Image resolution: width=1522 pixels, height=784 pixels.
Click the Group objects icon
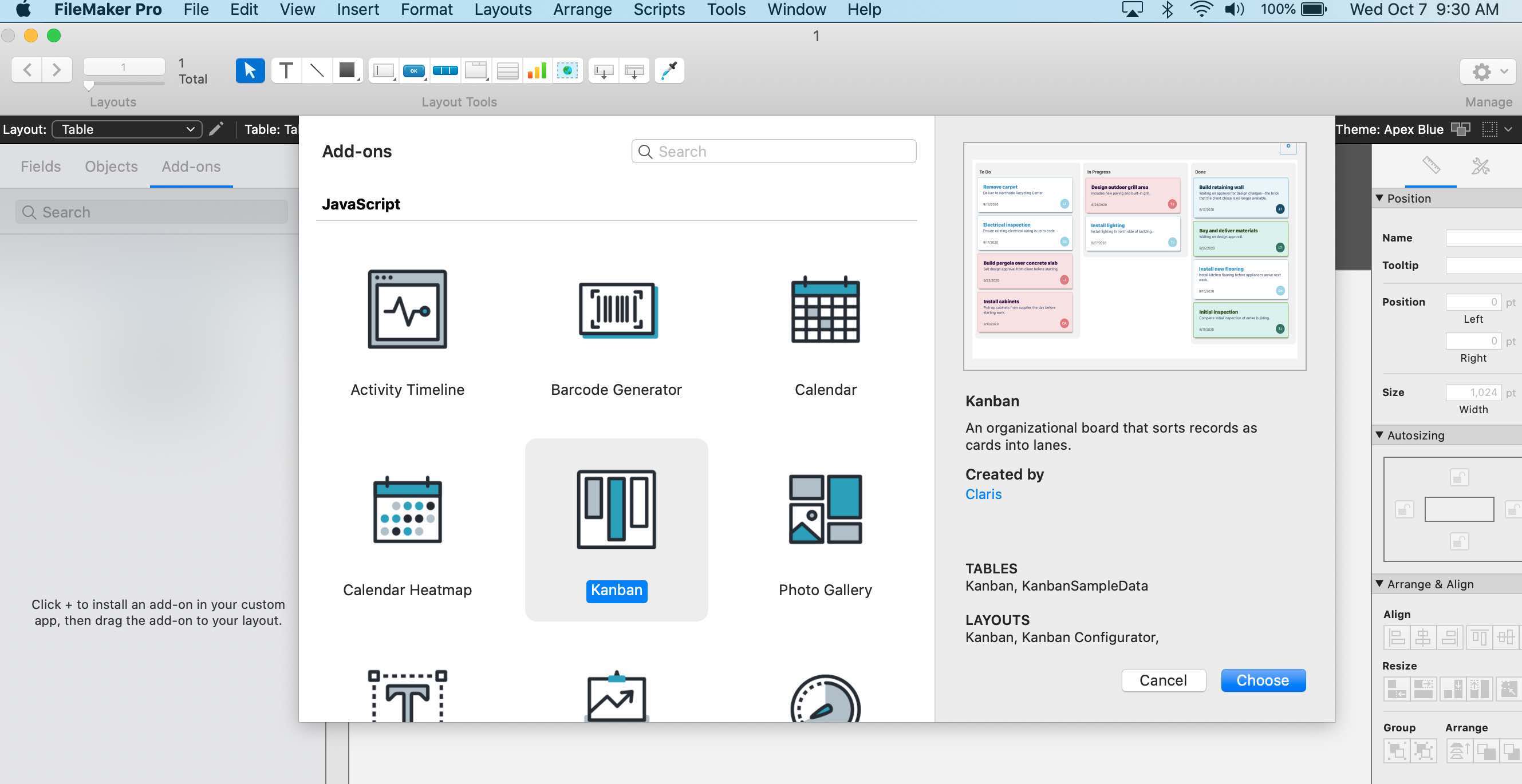1397,751
